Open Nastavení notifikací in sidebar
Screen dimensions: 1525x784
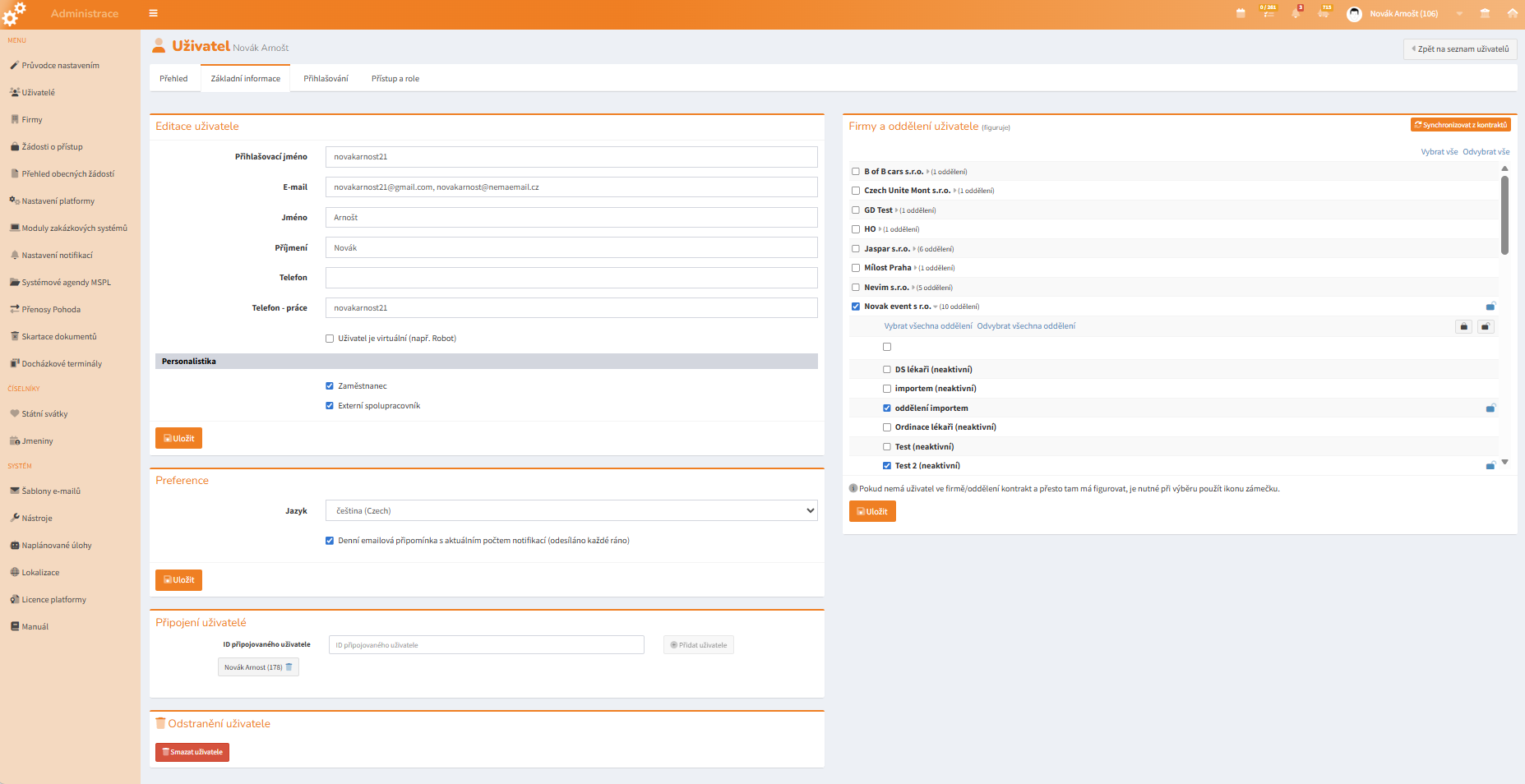point(52,255)
